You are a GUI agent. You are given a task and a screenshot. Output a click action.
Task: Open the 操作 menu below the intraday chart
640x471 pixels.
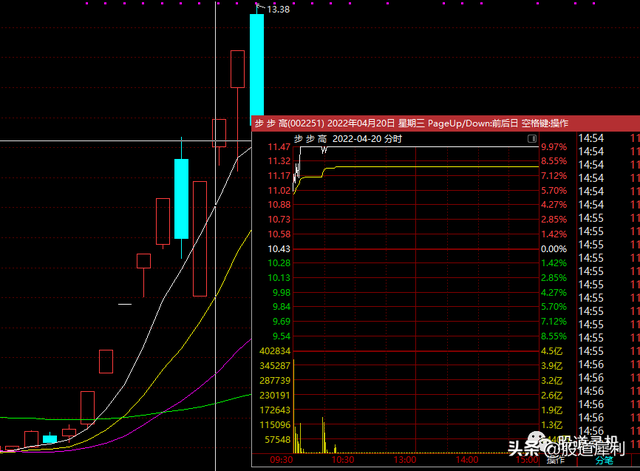click(x=556, y=460)
